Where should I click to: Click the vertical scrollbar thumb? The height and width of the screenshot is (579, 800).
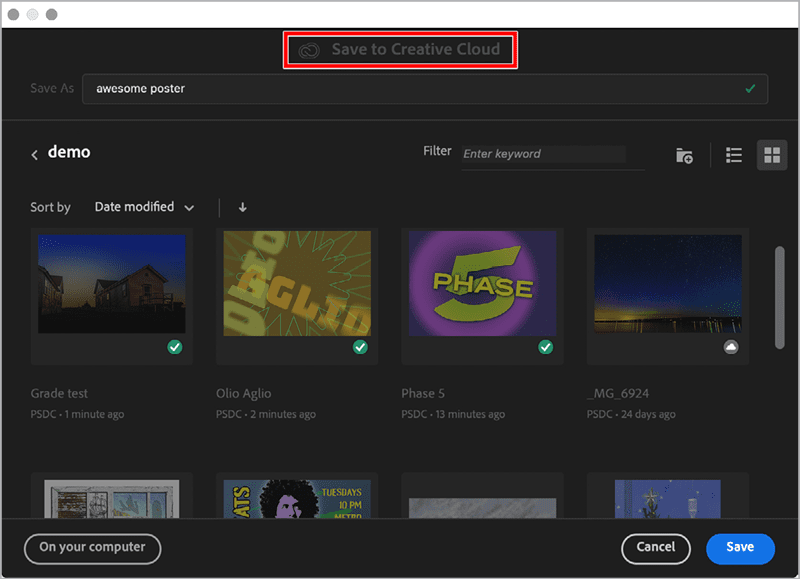[779, 298]
